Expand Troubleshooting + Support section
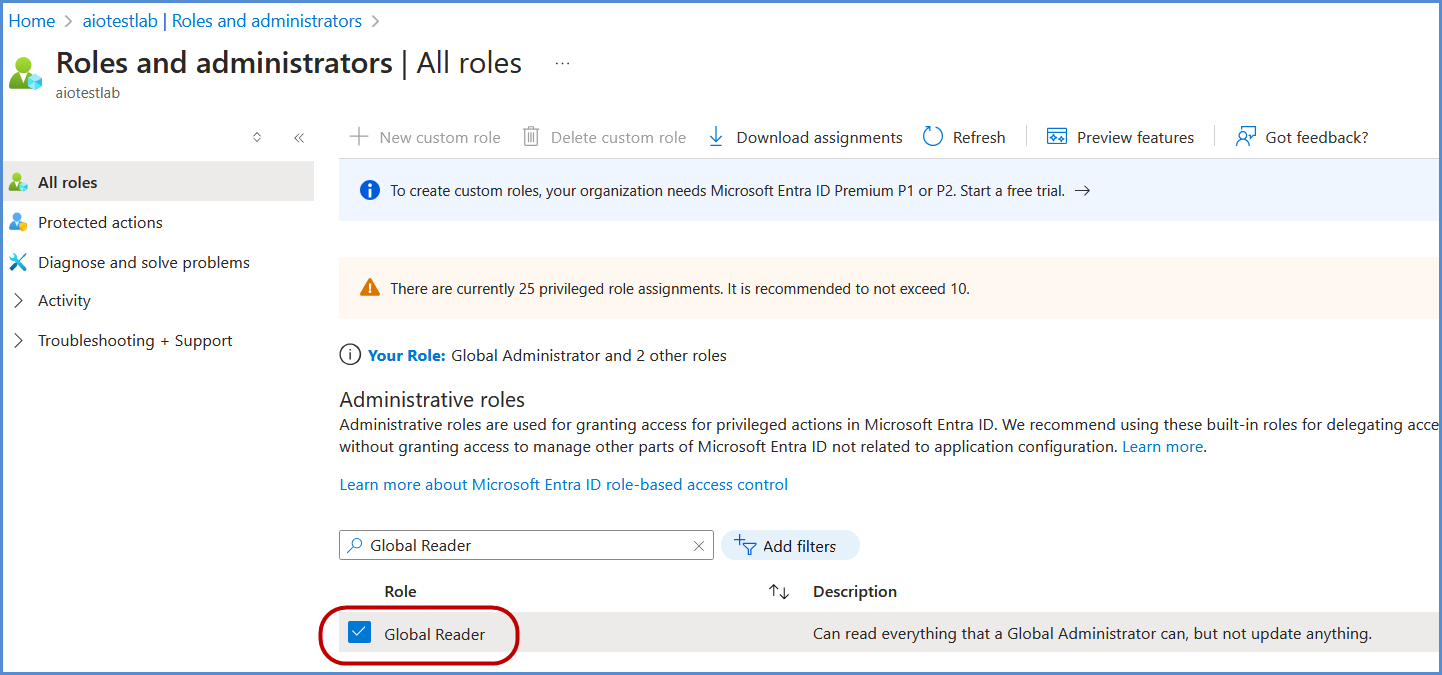The image size is (1442, 675). pyautogui.click(x=18, y=341)
